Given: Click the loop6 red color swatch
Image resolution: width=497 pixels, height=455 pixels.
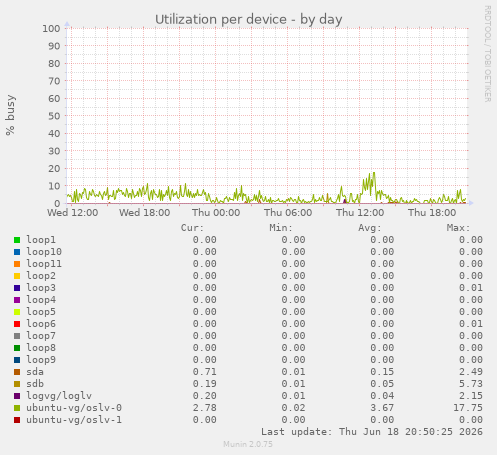Looking at the screenshot, I should pos(17,324).
